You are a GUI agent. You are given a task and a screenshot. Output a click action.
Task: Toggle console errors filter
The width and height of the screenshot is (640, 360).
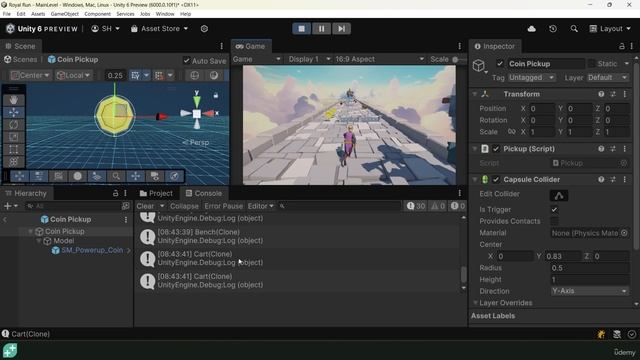pos(458,206)
